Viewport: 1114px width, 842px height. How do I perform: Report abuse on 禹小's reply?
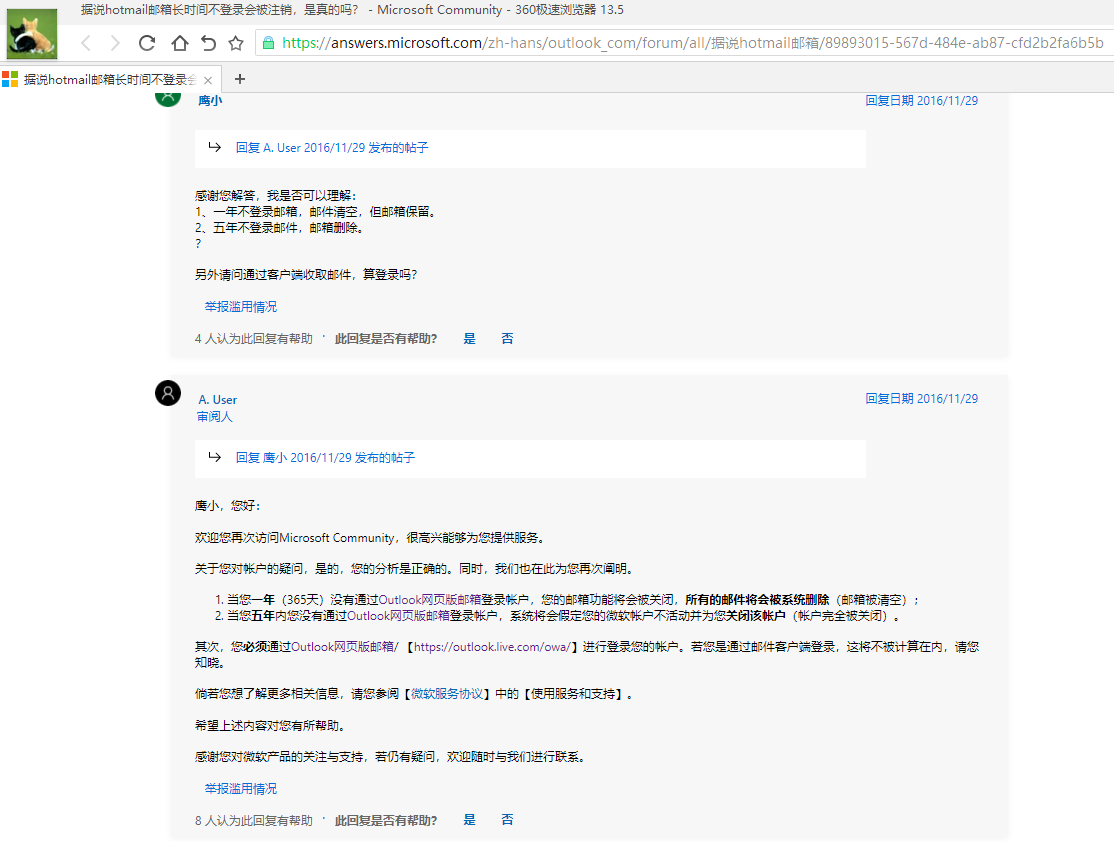[x=241, y=307]
